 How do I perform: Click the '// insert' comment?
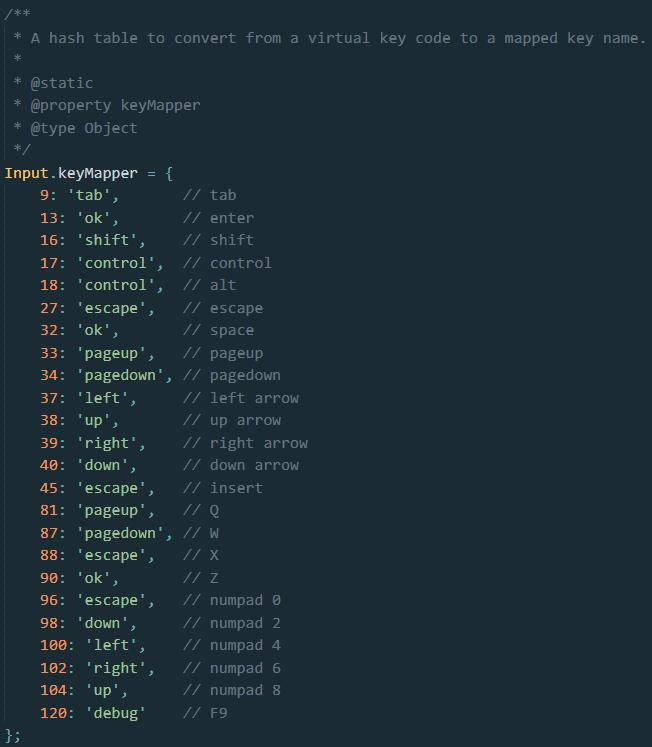223,488
